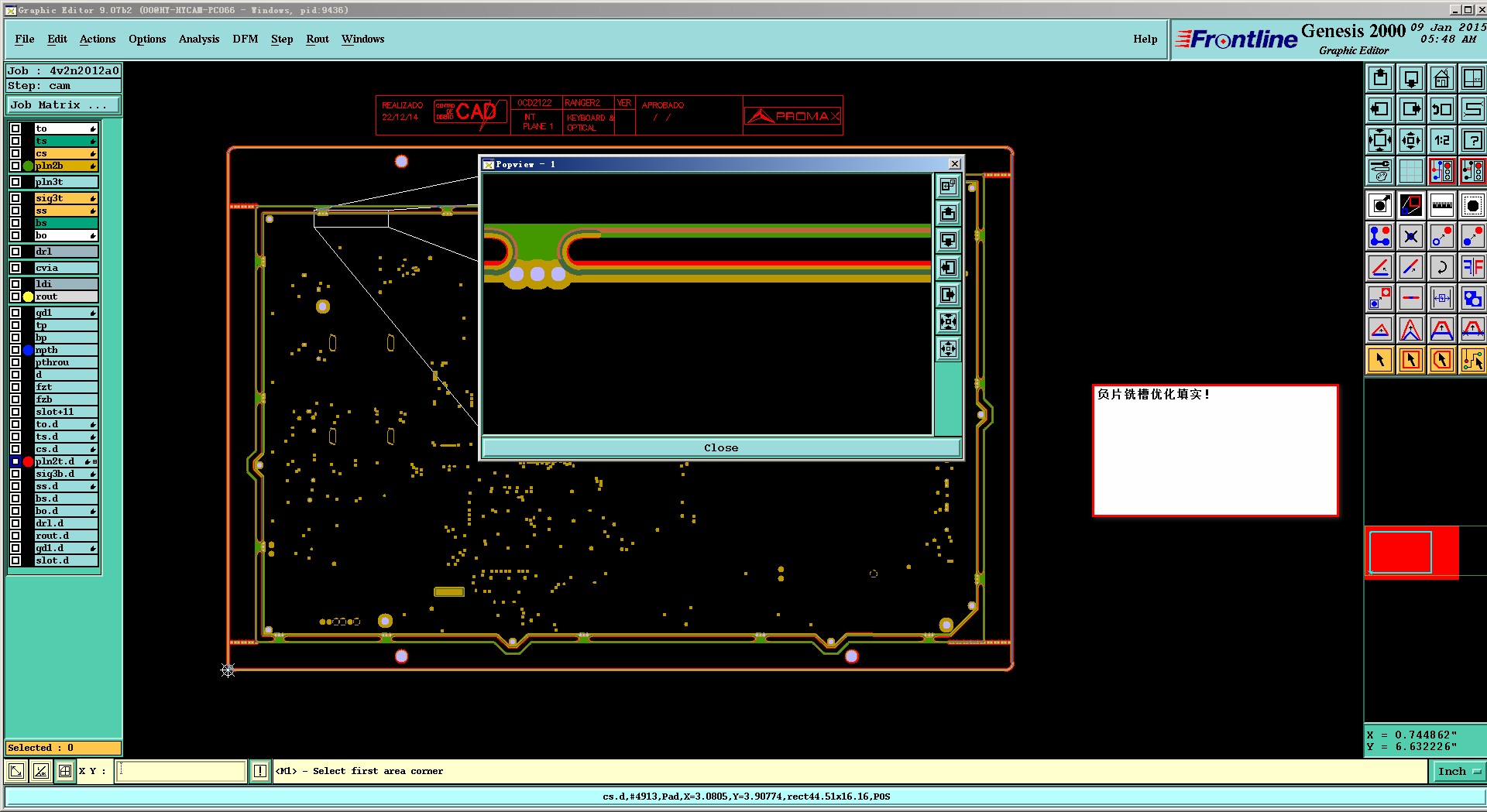
Task: Click the question mark help icon
Action: pos(1472,140)
